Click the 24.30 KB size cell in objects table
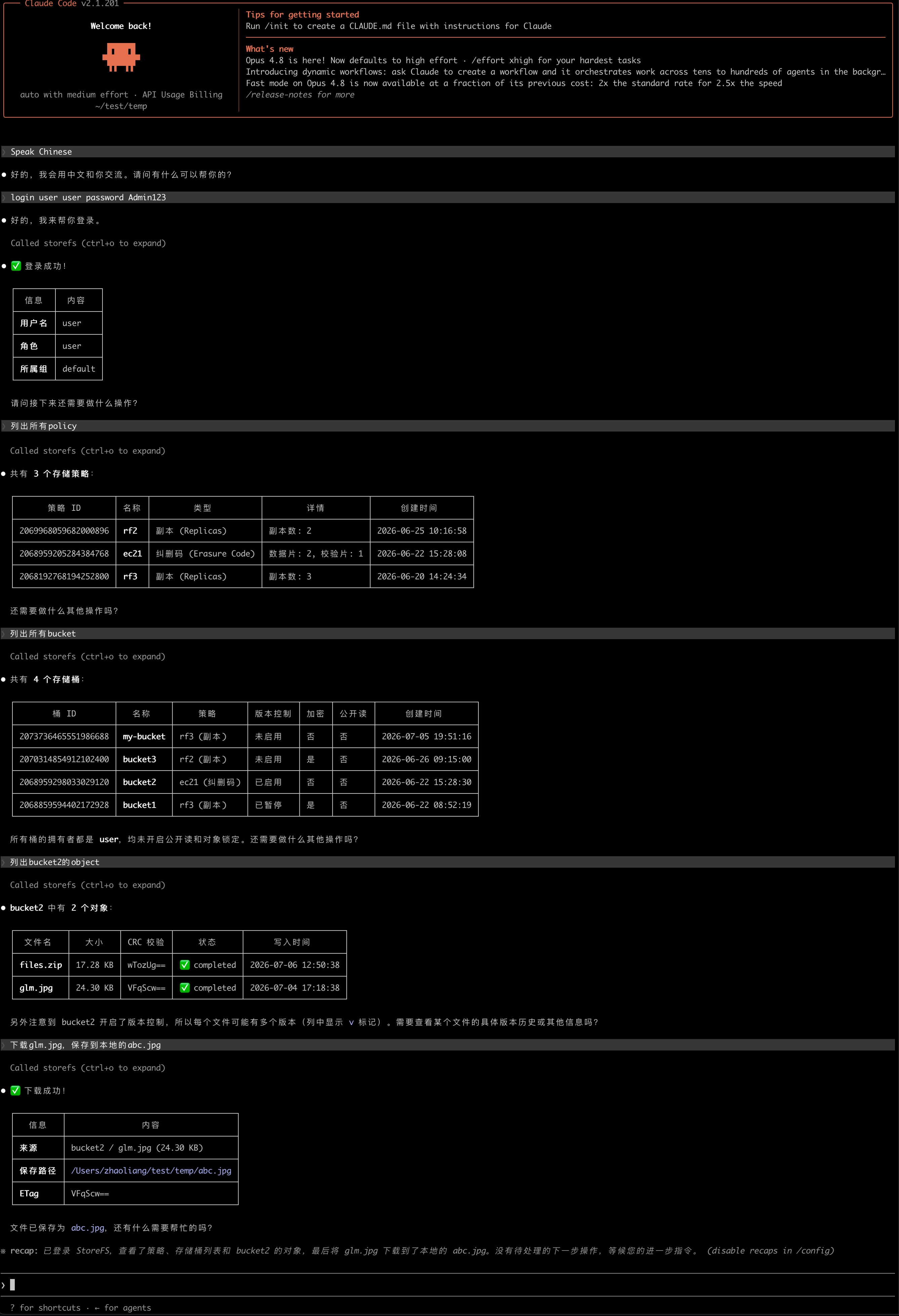The width and height of the screenshot is (899, 1316). click(94, 987)
